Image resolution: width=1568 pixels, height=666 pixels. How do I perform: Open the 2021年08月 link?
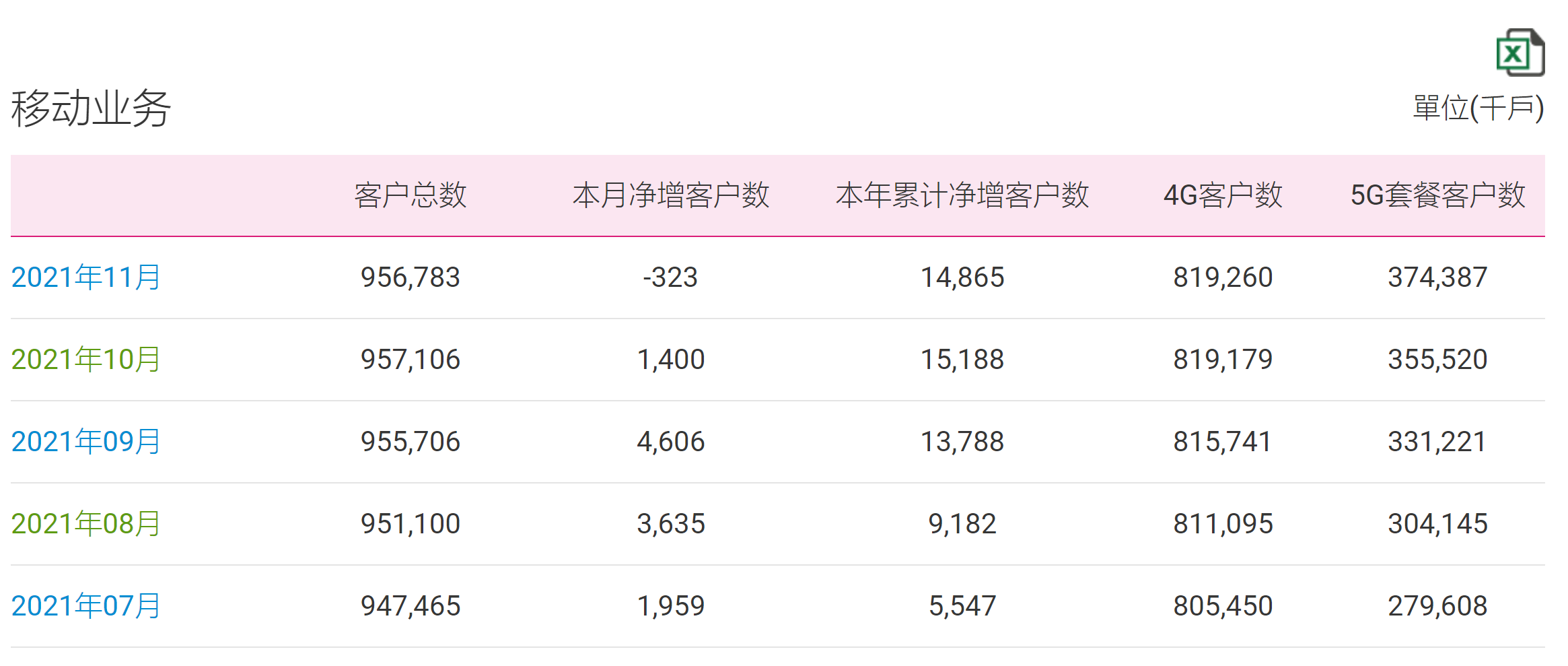click(86, 524)
